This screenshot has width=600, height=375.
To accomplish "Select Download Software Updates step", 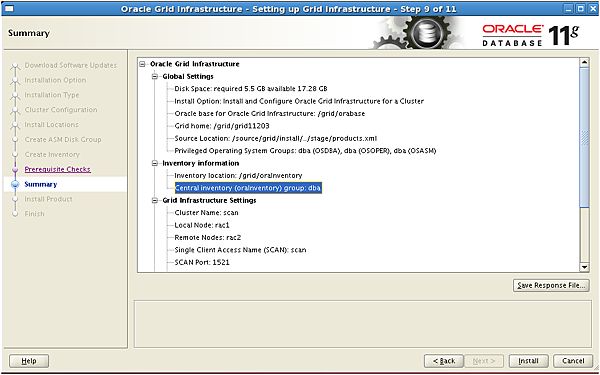I will pos(71,65).
